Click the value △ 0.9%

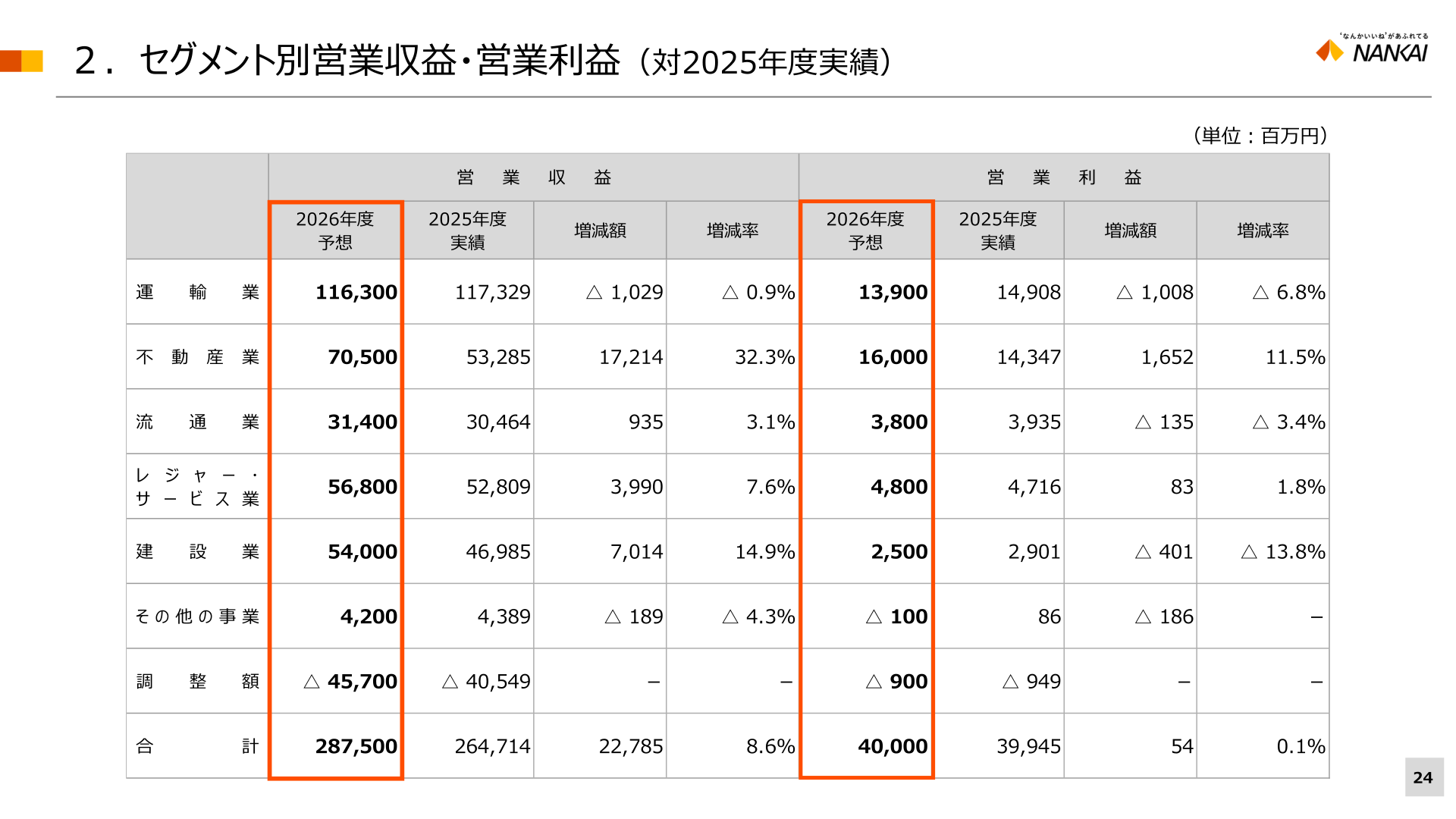point(758,292)
